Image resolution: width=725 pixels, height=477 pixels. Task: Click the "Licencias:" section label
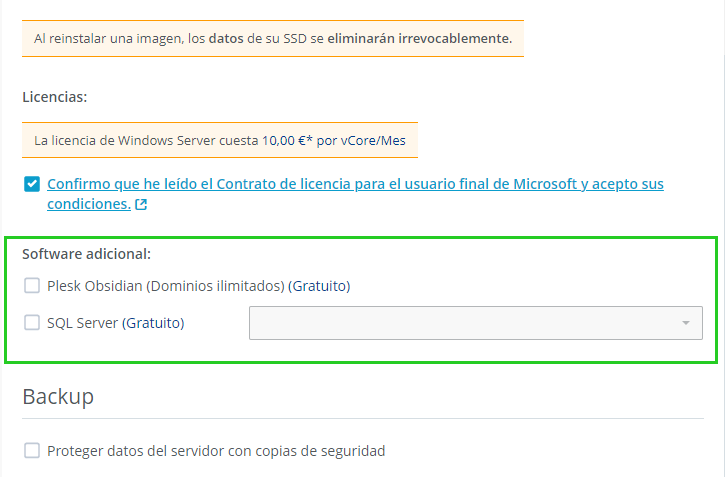tap(54, 98)
